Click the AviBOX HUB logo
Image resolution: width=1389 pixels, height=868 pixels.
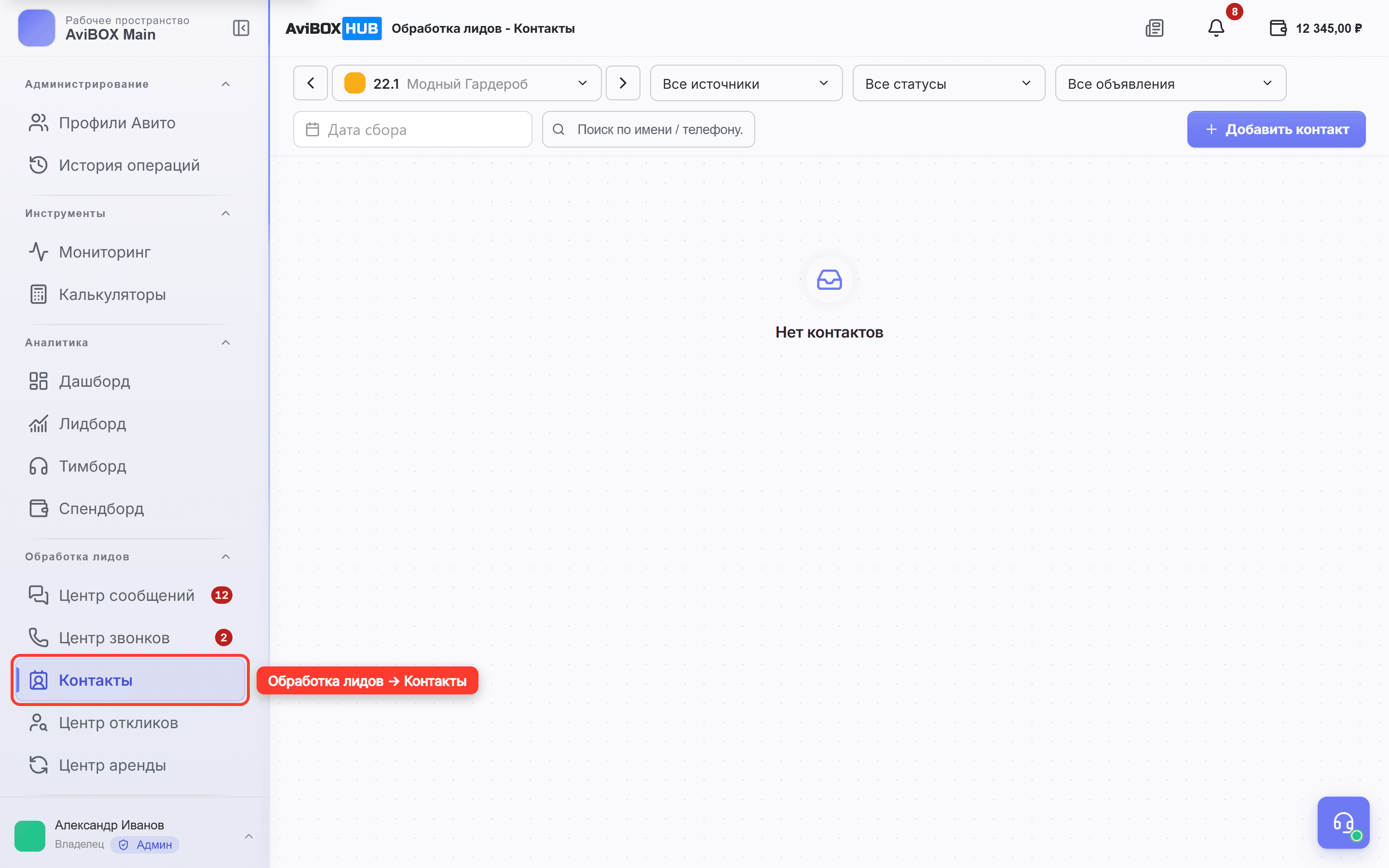click(333, 28)
